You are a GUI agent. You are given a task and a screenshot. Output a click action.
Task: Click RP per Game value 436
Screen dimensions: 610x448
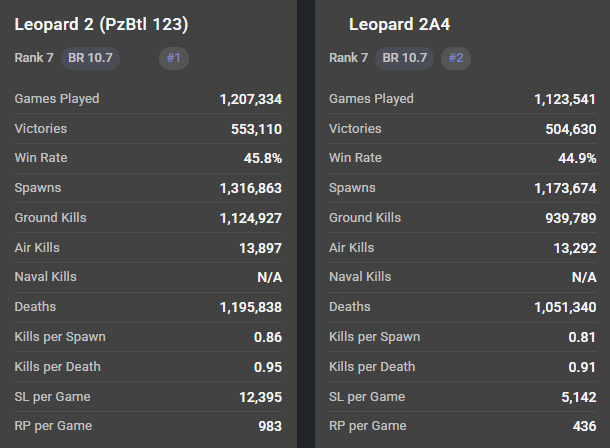coord(584,426)
